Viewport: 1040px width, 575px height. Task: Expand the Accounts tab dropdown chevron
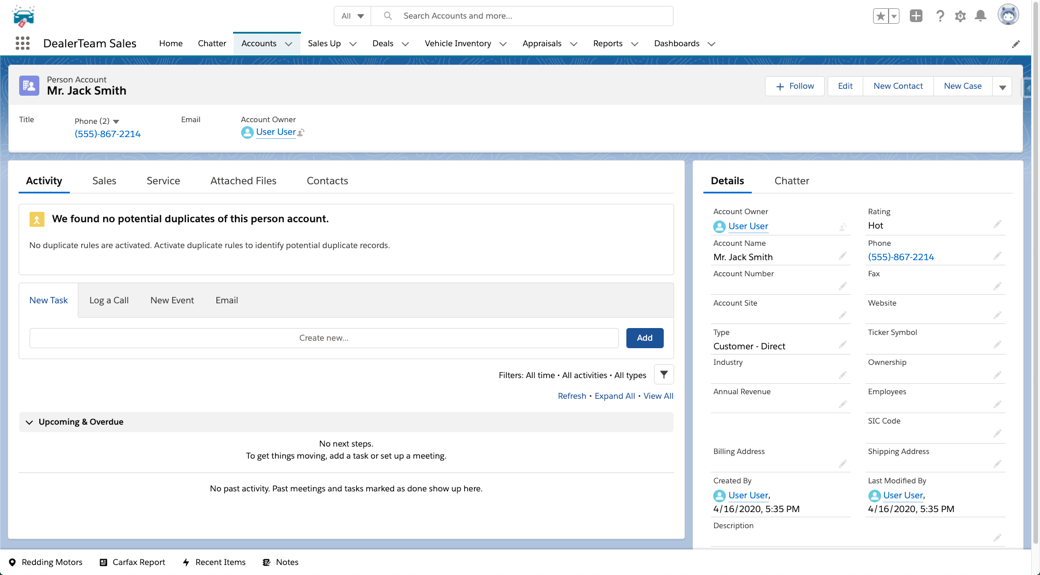pos(289,44)
